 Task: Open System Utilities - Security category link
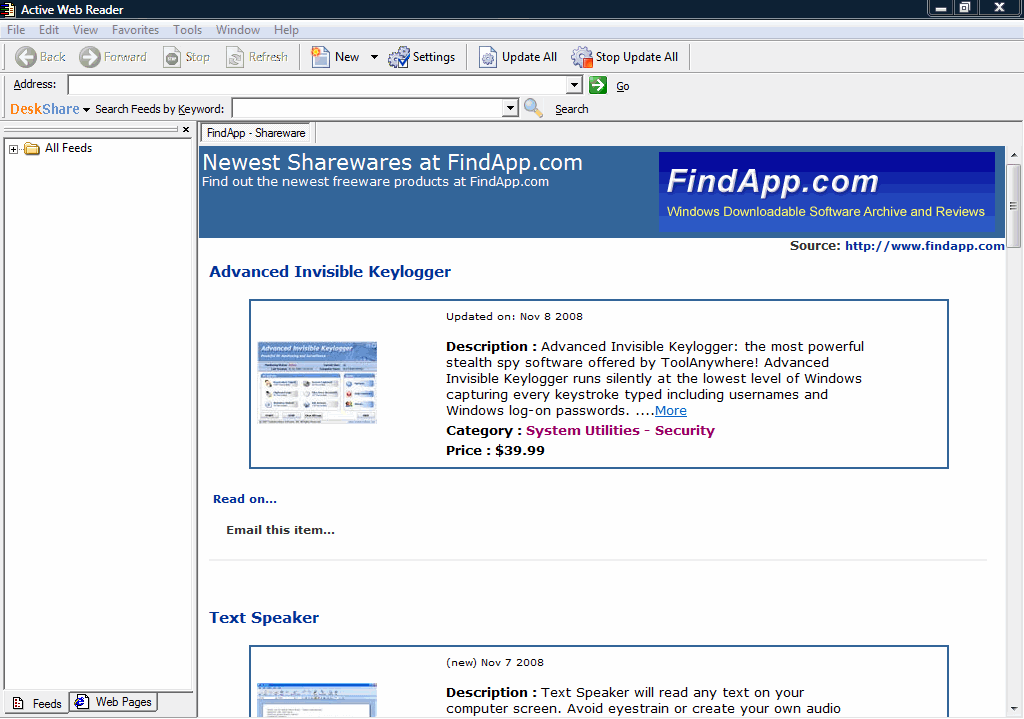620,431
